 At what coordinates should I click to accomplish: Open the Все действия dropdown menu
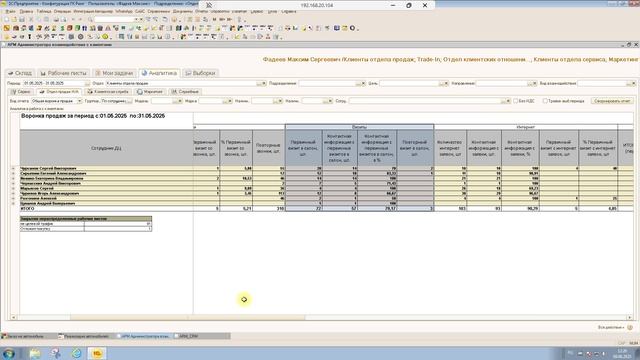[x=611, y=327]
